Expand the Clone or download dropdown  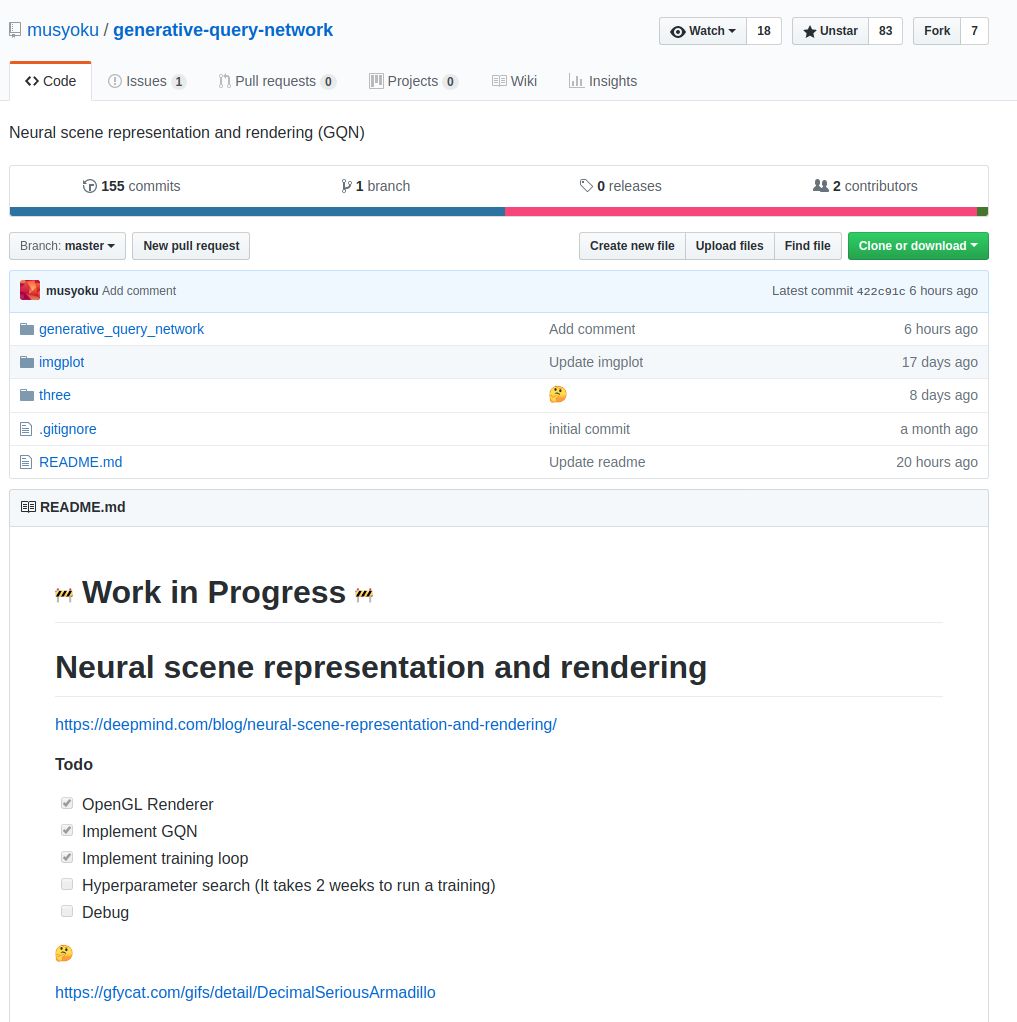coord(917,246)
